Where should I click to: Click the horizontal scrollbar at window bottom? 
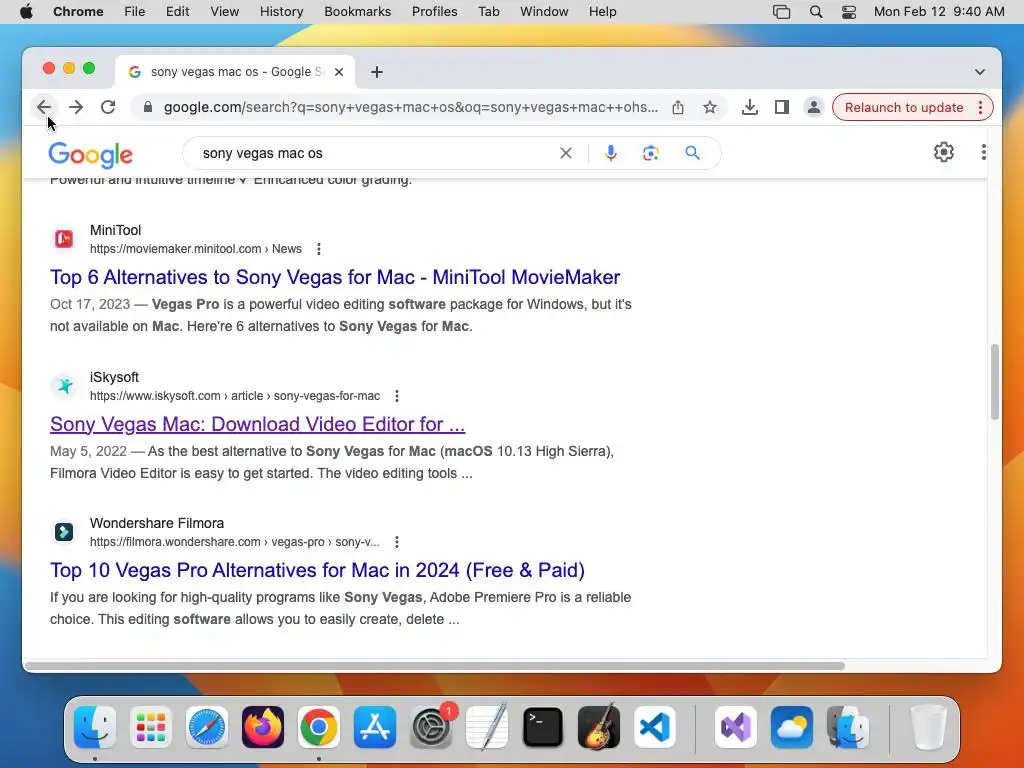435,666
